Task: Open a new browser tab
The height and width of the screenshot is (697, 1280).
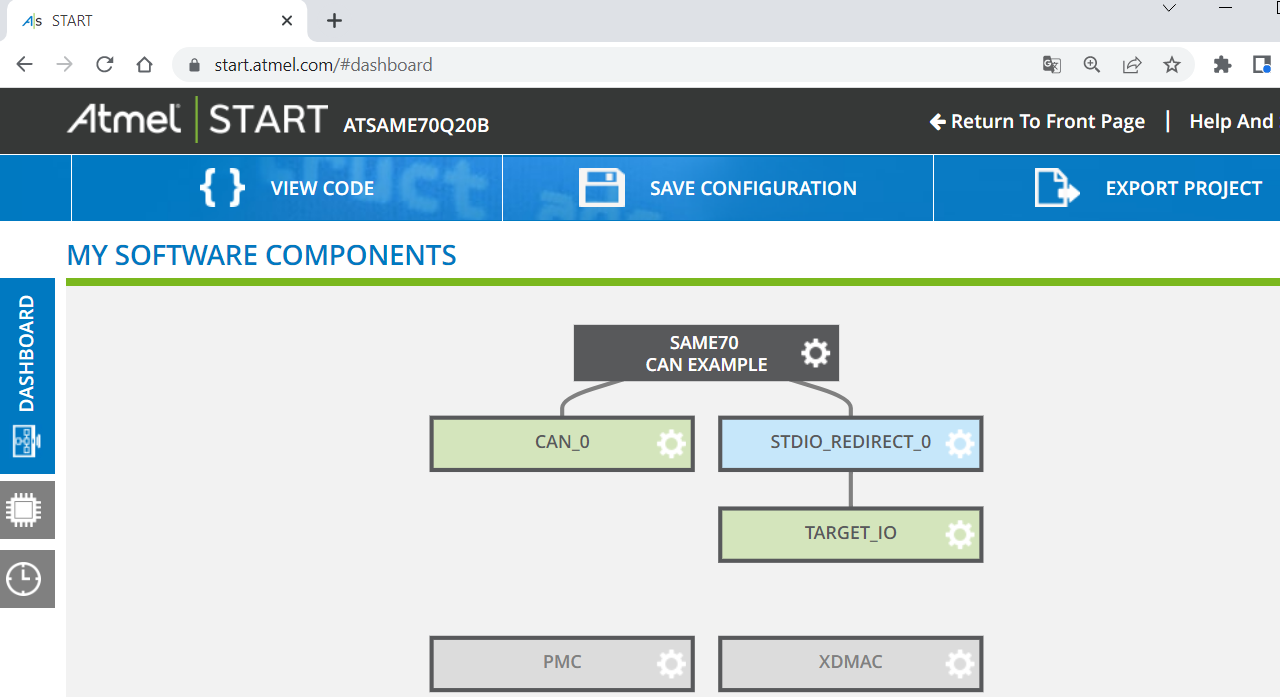Action: coord(334,20)
